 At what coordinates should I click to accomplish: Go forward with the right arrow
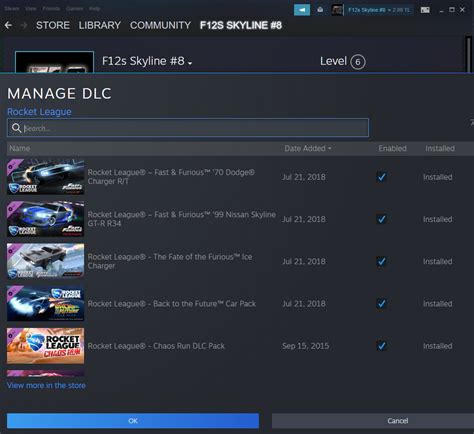[24, 25]
